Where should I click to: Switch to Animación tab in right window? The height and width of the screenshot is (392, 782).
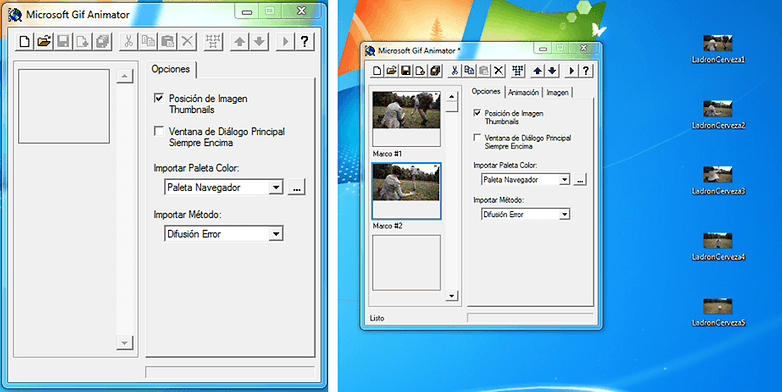coord(524,92)
